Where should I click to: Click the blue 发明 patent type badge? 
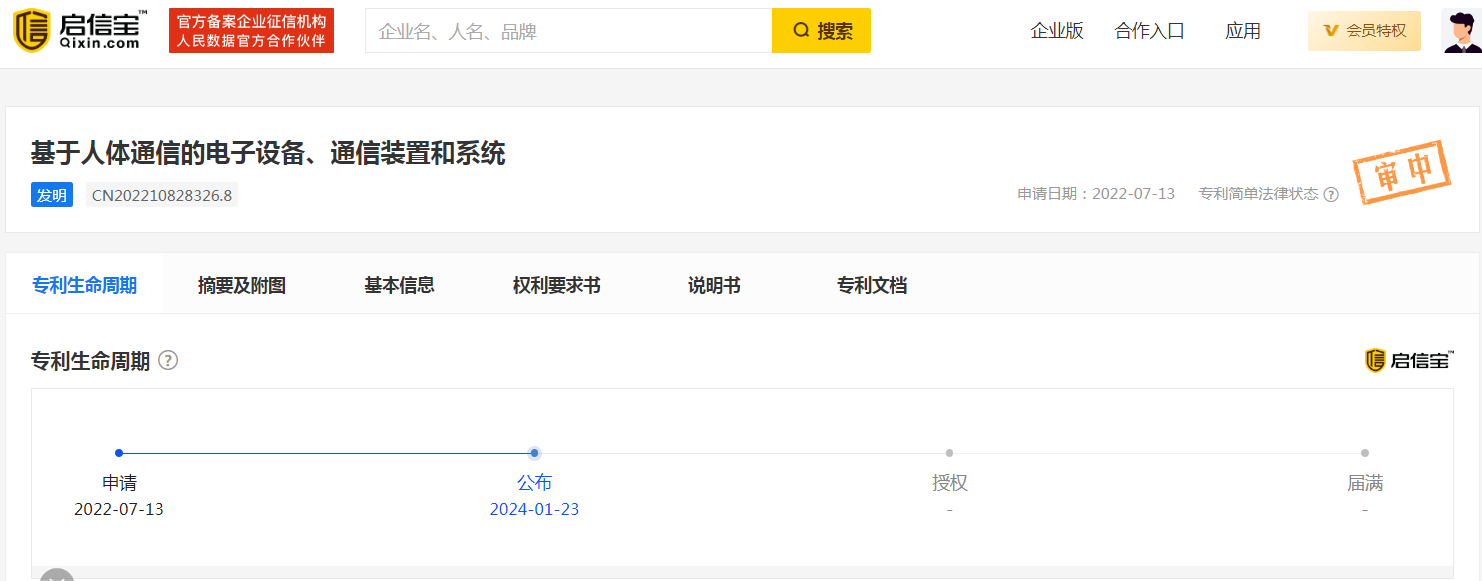point(52,195)
